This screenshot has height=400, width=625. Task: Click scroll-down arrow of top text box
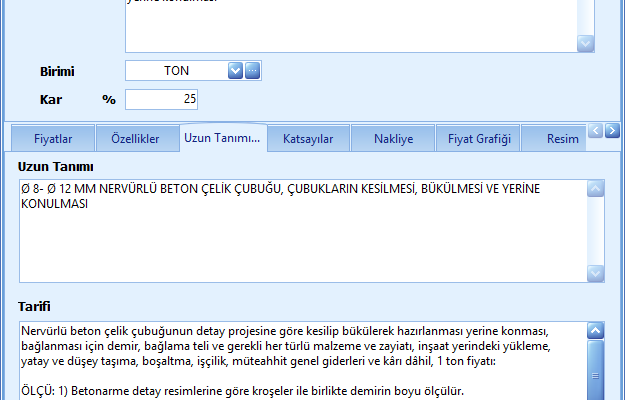586,43
